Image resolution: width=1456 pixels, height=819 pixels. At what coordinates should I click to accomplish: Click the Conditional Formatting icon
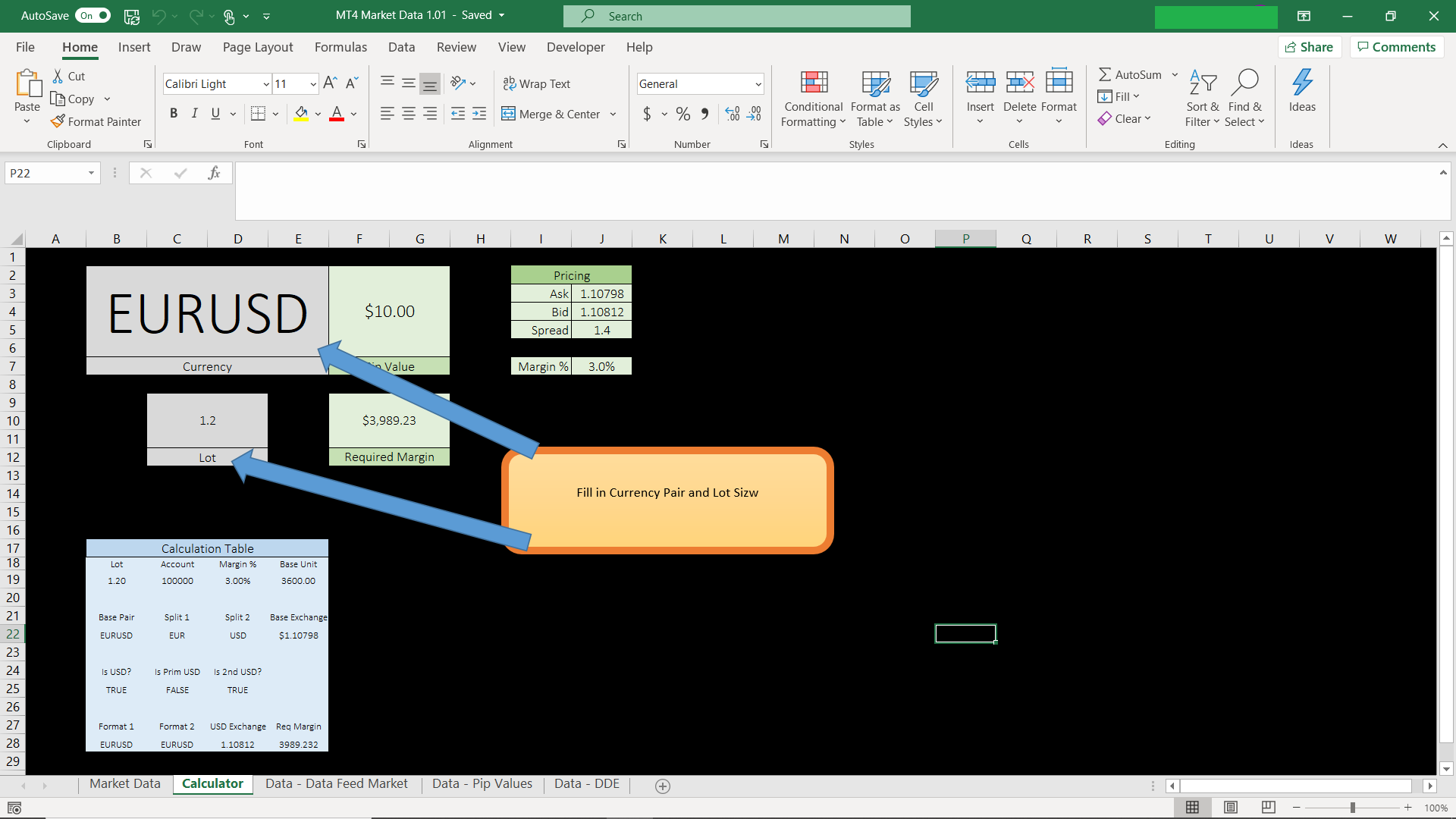click(814, 83)
